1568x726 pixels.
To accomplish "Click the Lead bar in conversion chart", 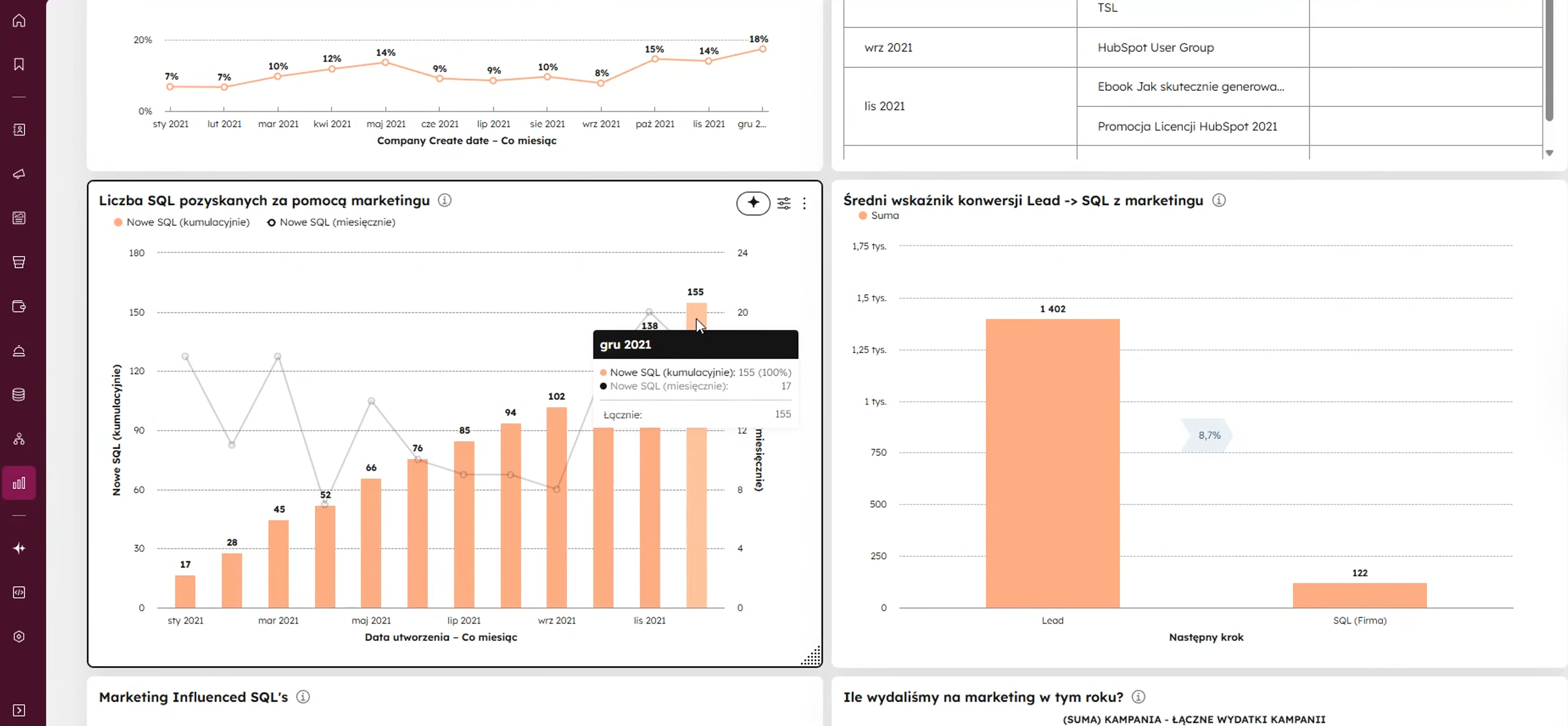I will point(1052,463).
